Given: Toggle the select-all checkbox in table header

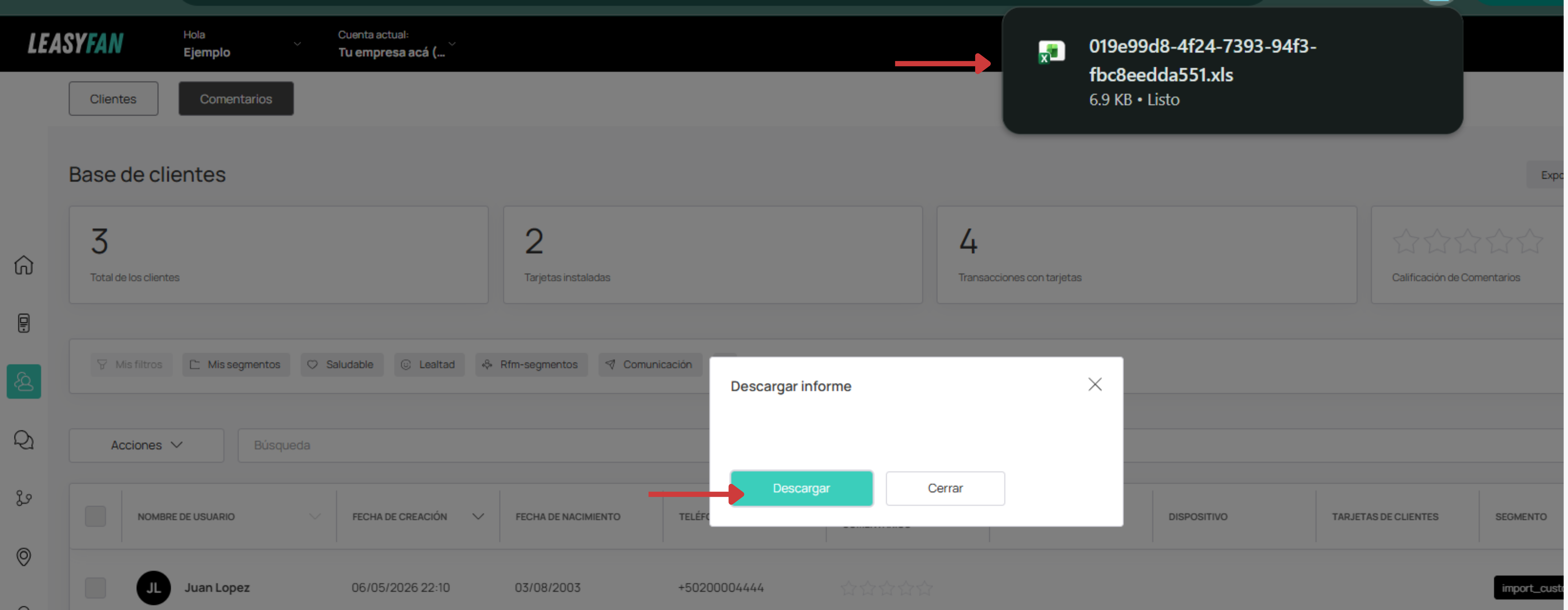Looking at the screenshot, I should [96, 516].
